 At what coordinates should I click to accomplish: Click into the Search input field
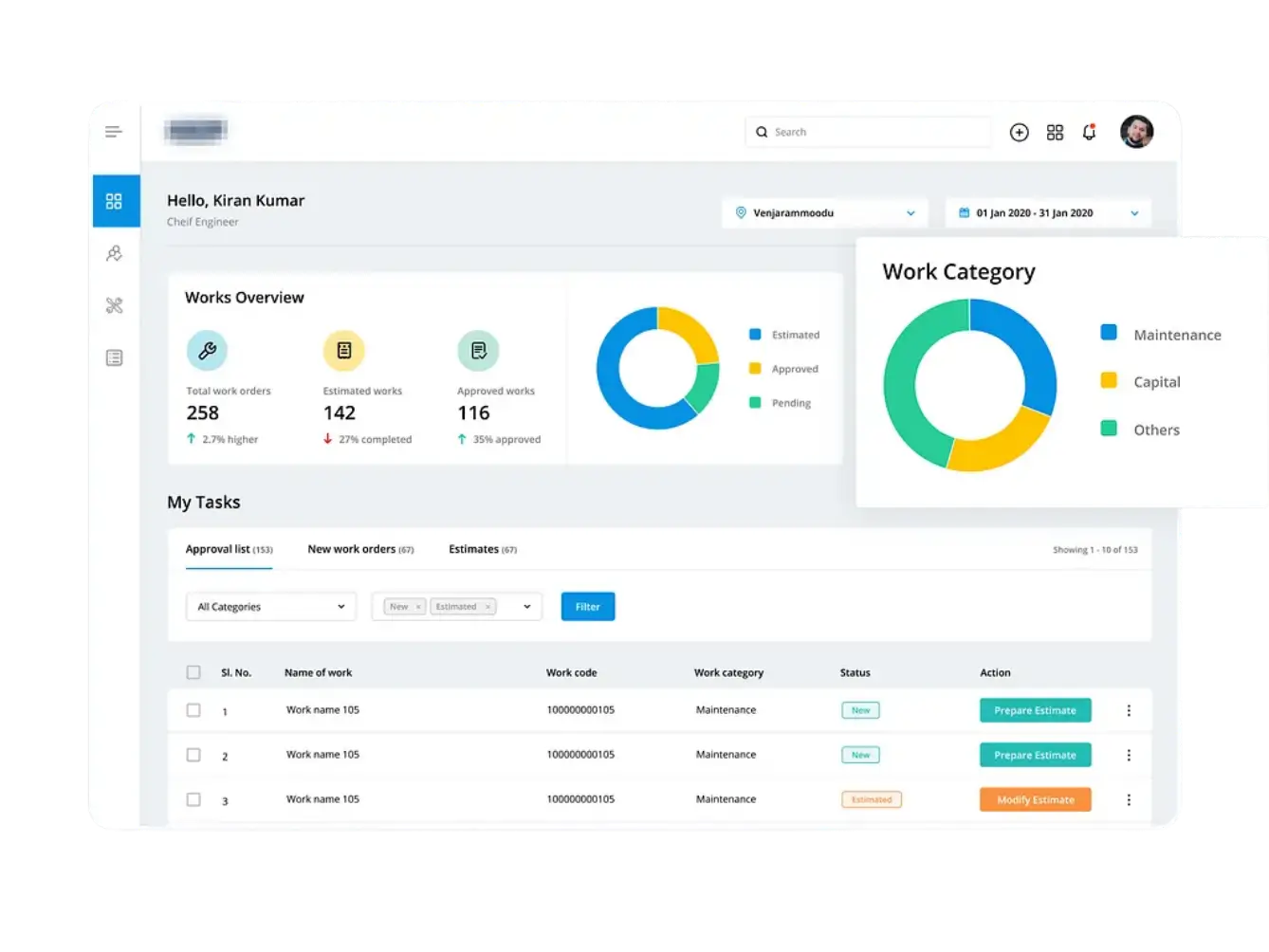tap(868, 132)
